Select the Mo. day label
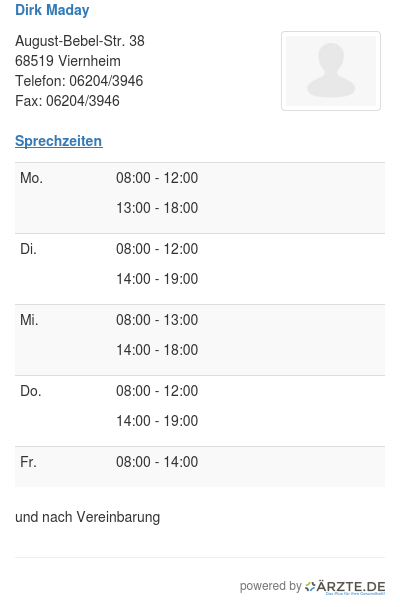The image size is (400, 607). (x=31, y=178)
